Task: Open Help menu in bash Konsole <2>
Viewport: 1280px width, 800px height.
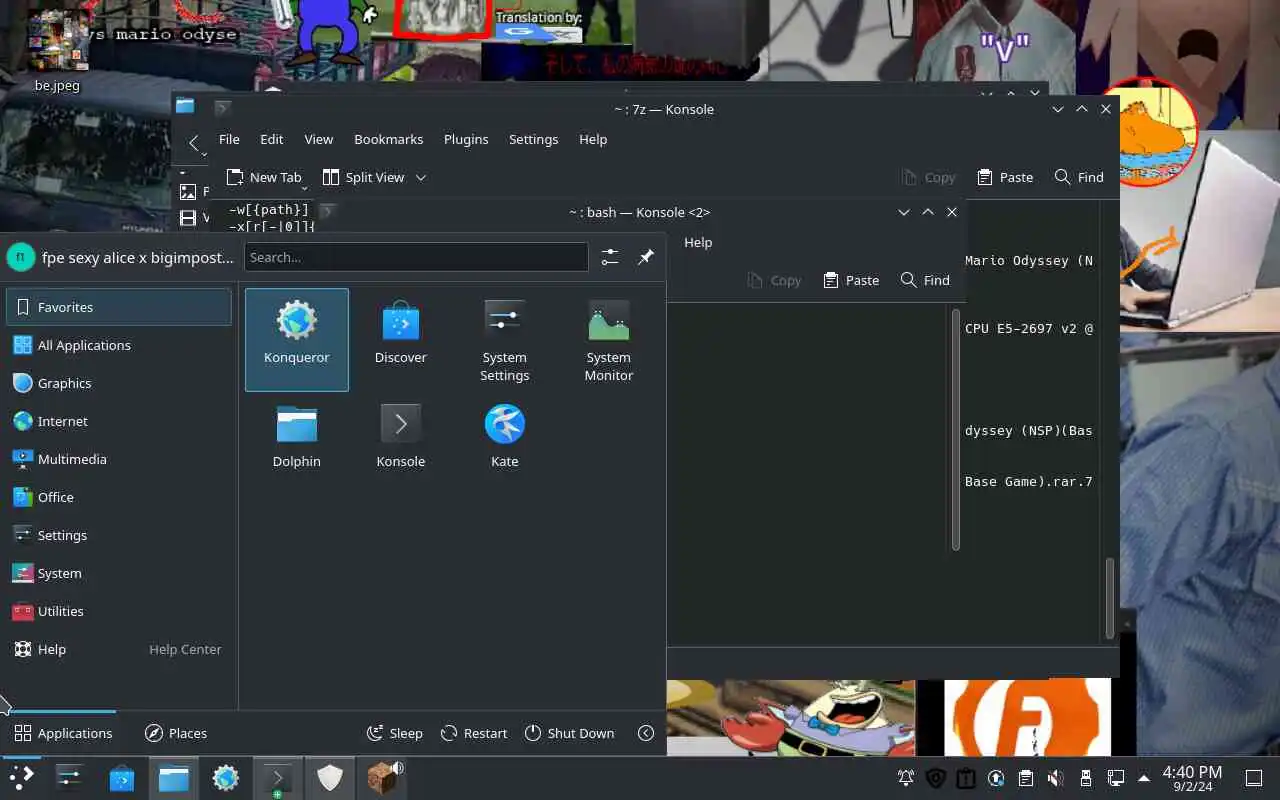Action: 698,242
